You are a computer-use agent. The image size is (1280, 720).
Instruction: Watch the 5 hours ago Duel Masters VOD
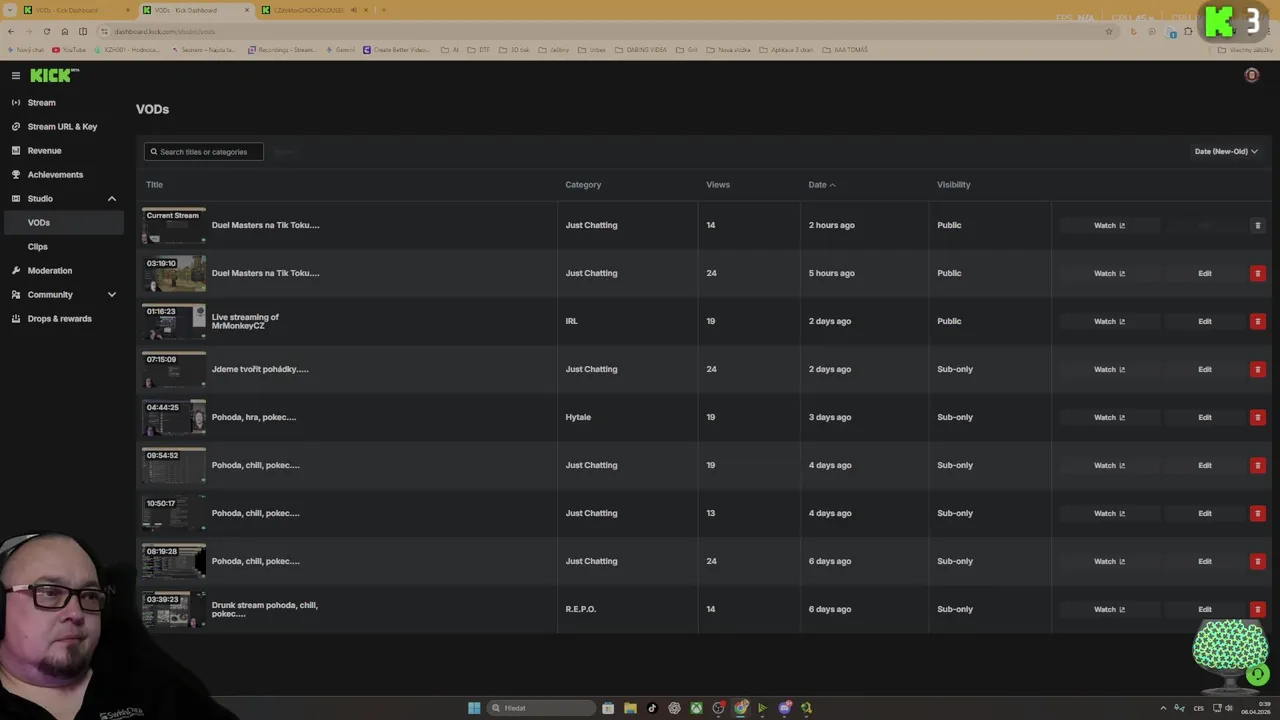click(1109, 273)
